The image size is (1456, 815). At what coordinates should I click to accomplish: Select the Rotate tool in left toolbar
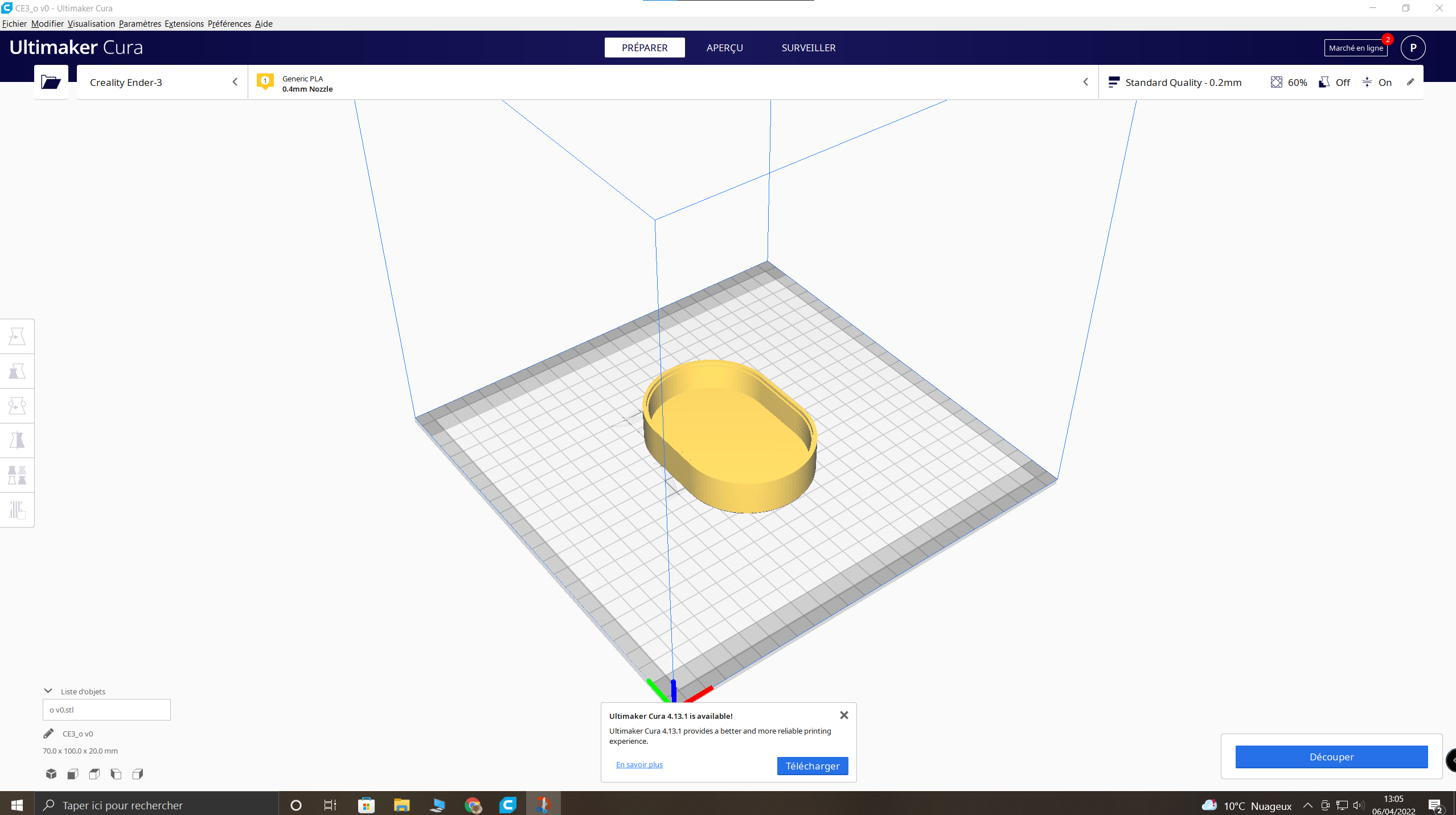click(x=17, y=406)
